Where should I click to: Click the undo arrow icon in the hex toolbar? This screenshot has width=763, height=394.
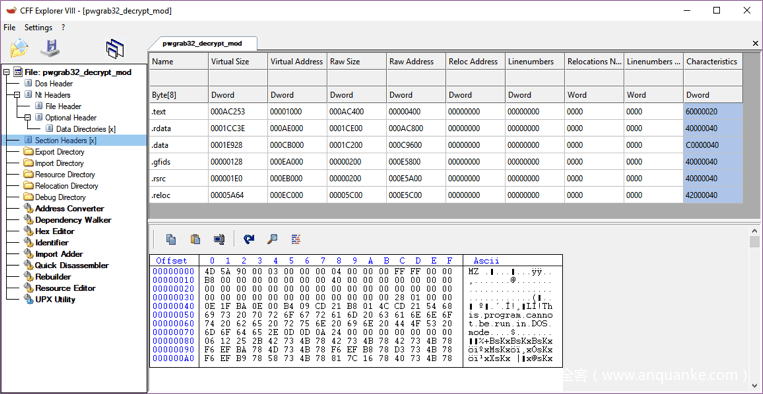(249, 239)
